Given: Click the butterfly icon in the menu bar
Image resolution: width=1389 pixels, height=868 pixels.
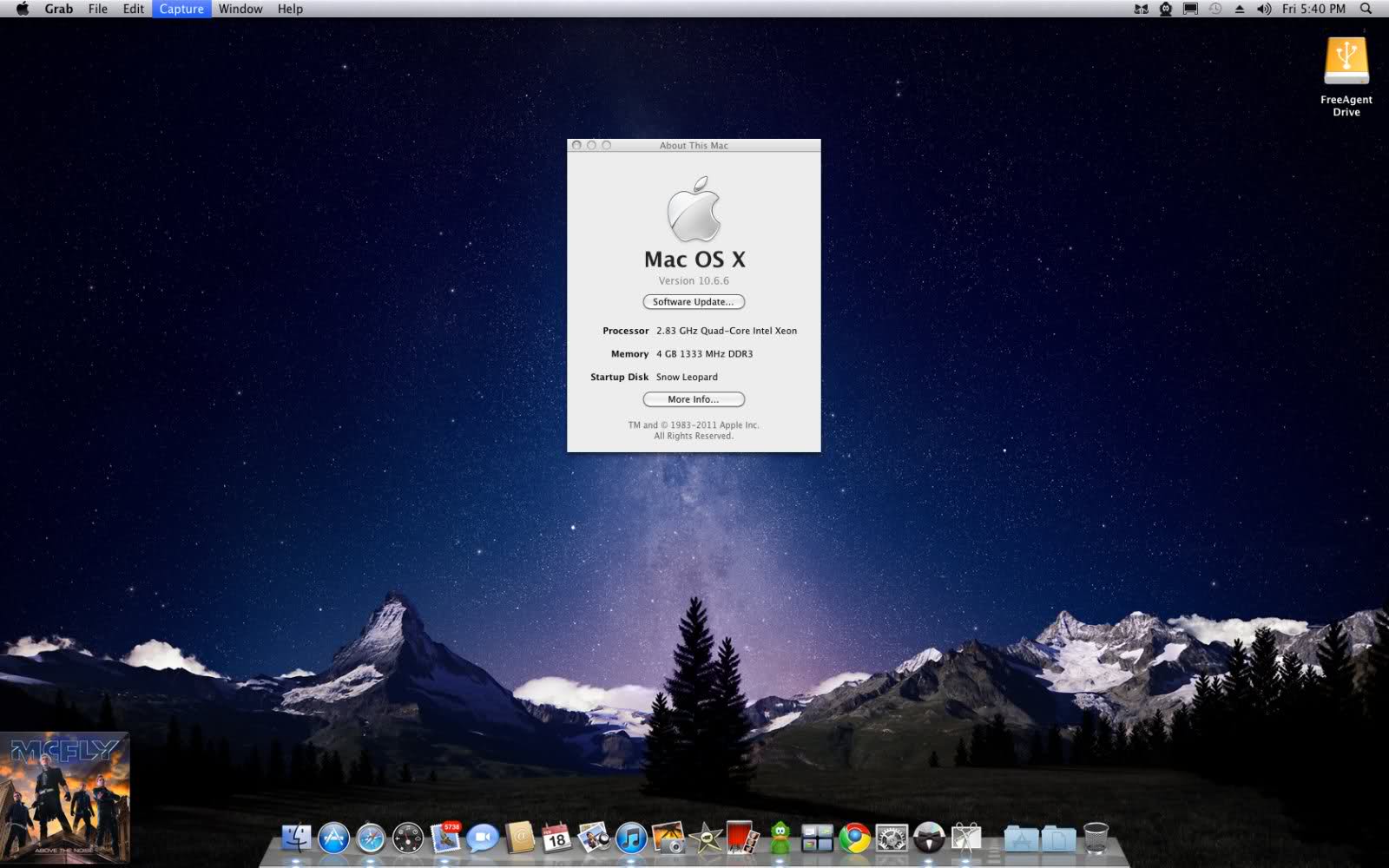Looking at the screenshot, I should pos(1142,9).
